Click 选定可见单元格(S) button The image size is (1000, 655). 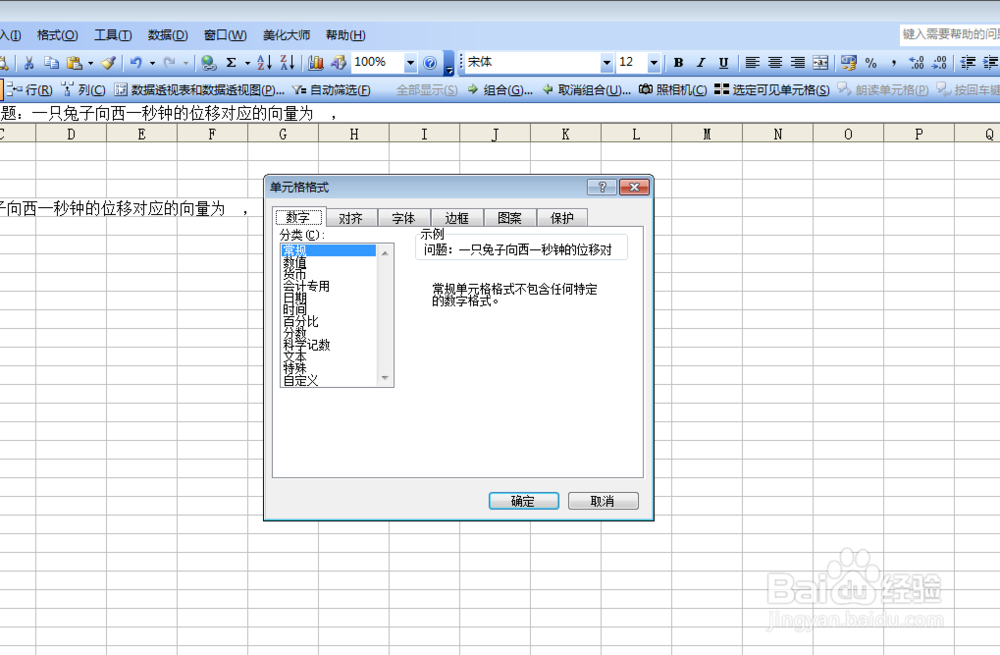(772, 90)
